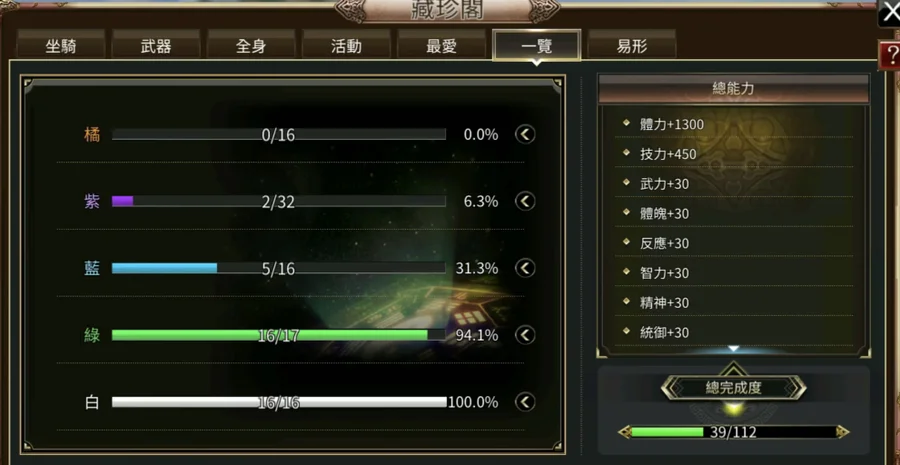Viewport: 900px width, 465px height.
Task: Open the red question mark help icon
Action: (890, 56)
